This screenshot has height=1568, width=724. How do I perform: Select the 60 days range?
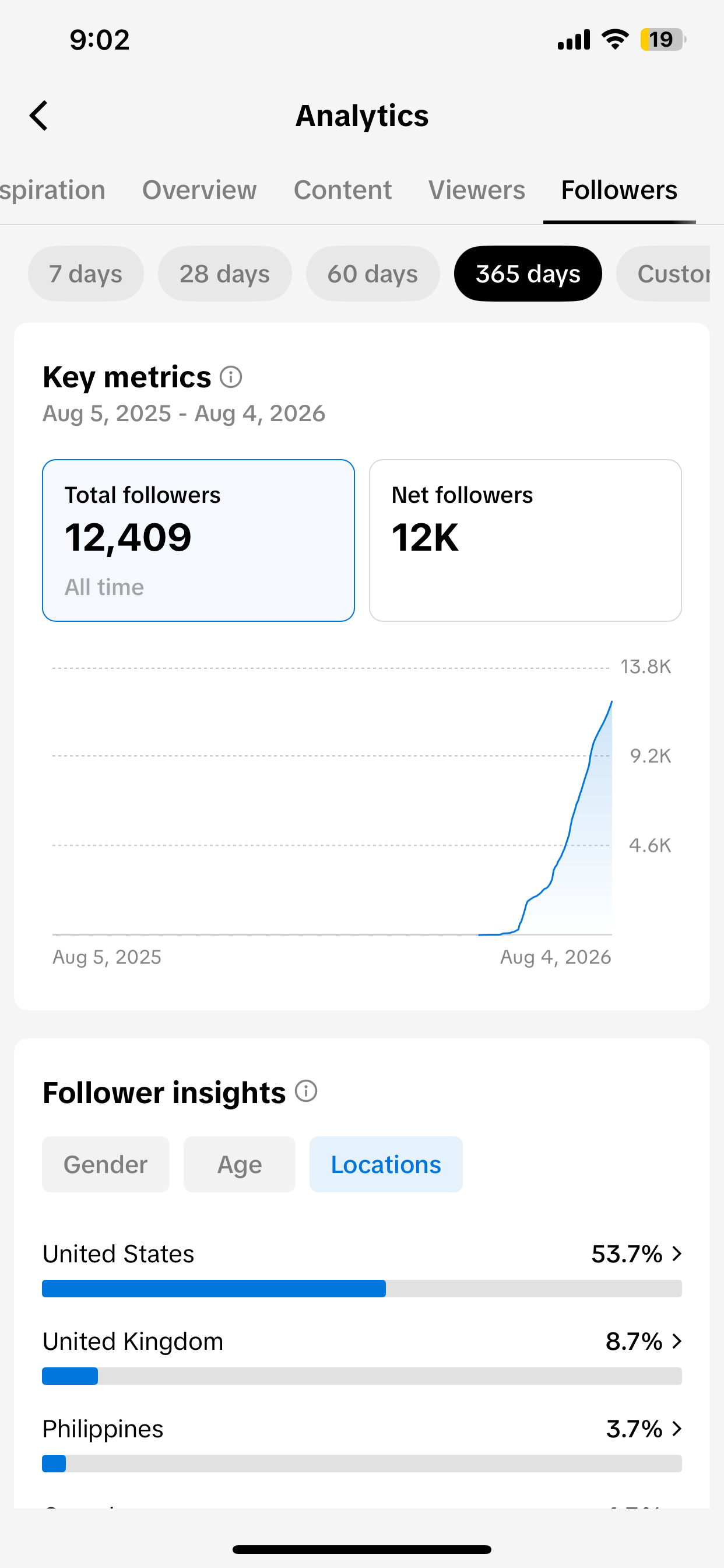[372, 274]
